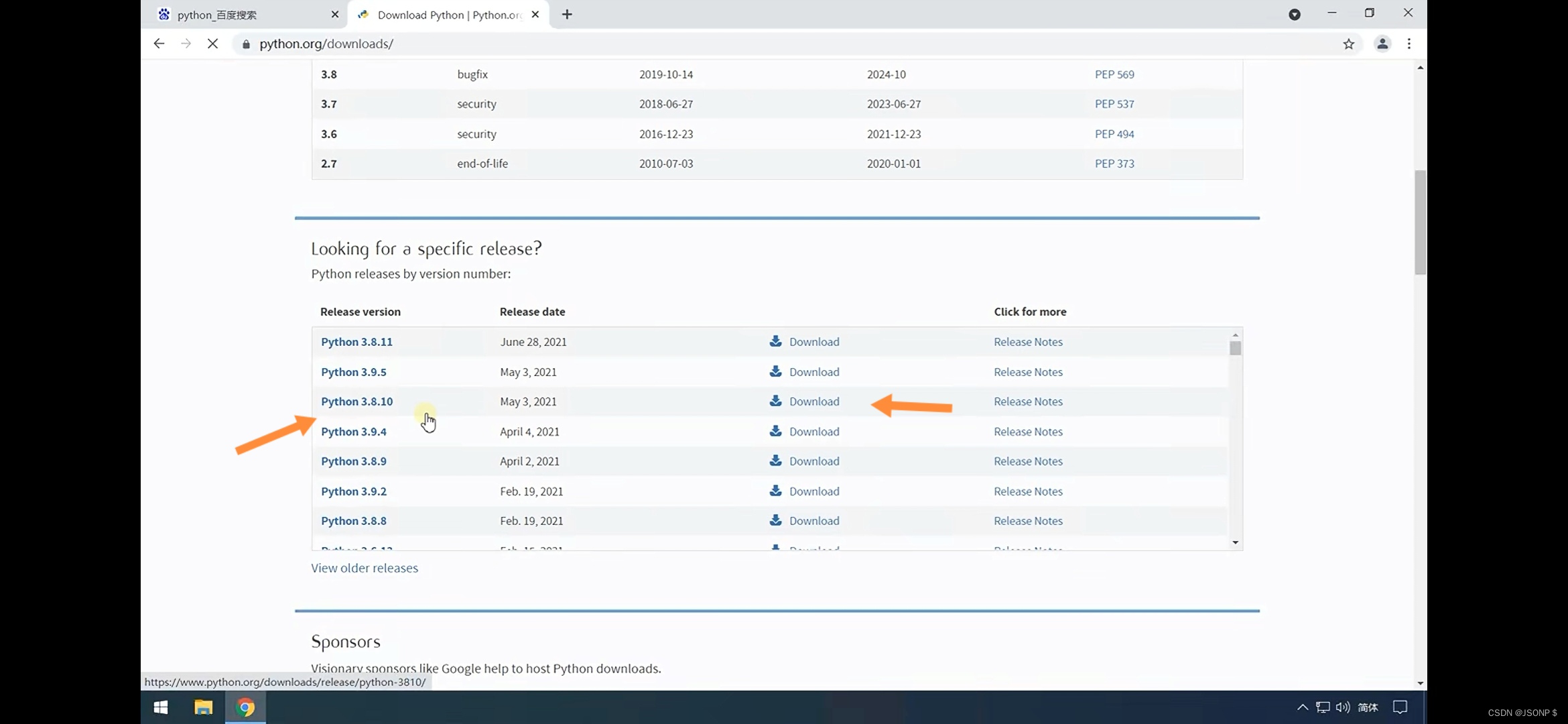Click the browser back arrow
1568x724 pixels.
(x=159, y=44)
